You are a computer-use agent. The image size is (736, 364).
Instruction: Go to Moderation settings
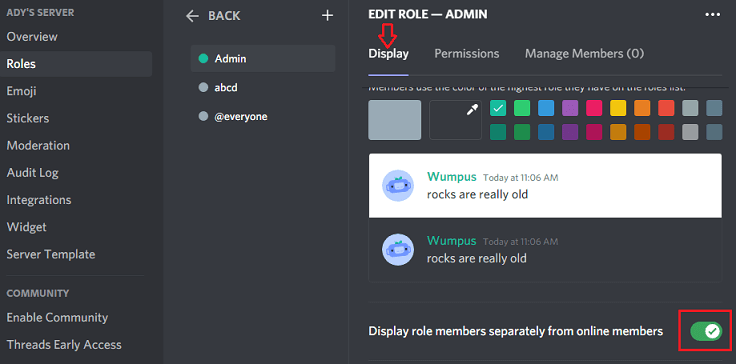click(38, 146)
